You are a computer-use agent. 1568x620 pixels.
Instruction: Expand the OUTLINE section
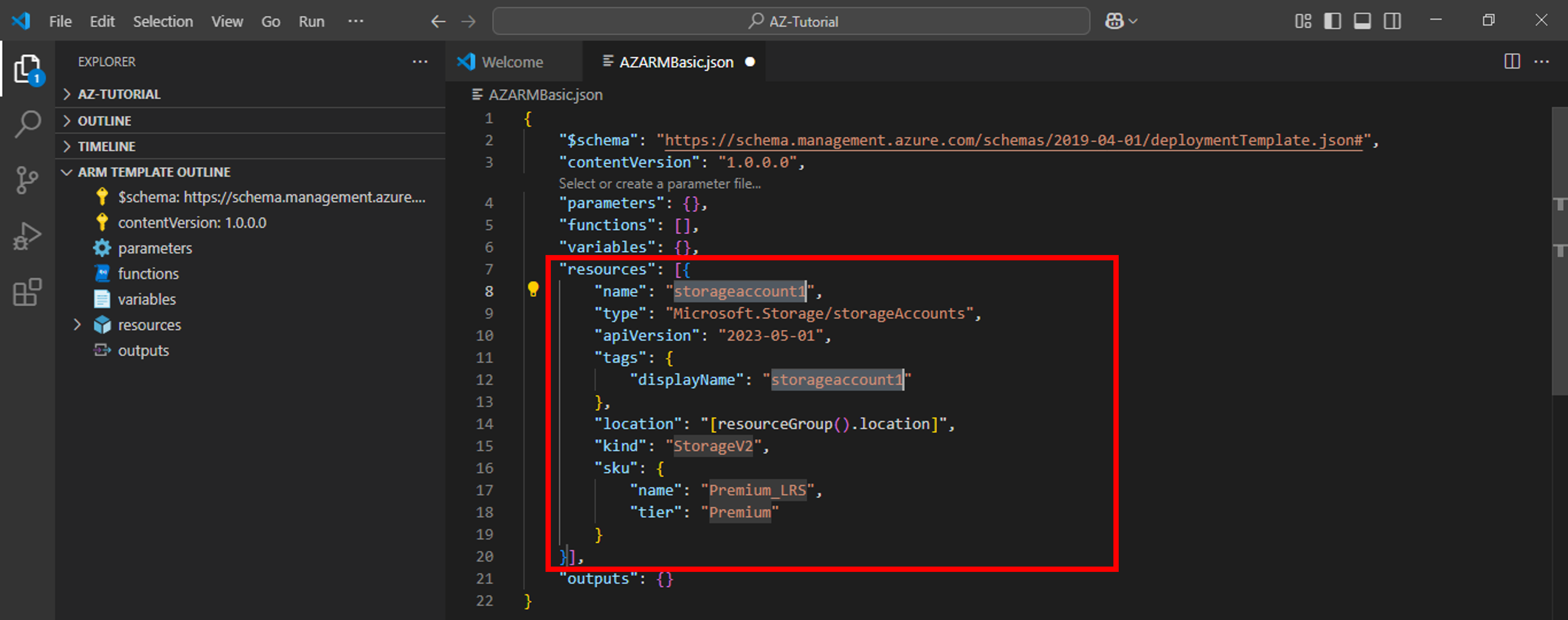tap(104, 121)
